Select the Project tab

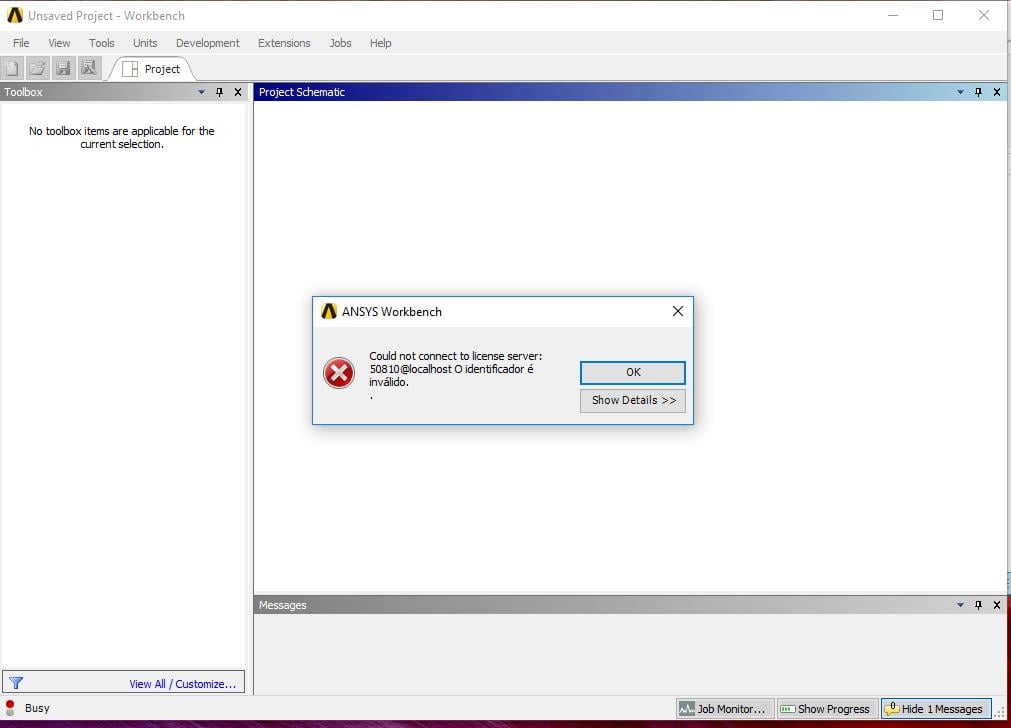[x=152, y=69]
